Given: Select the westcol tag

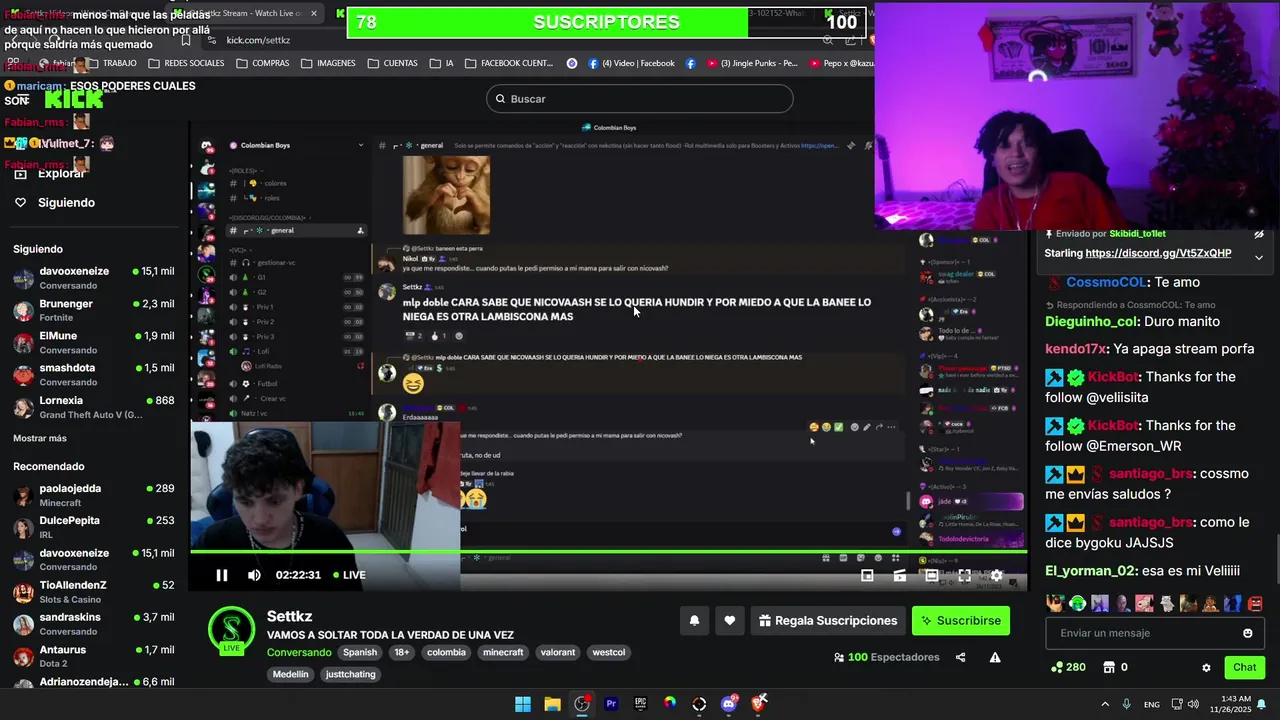Looking at the screenshot, I should tap(609, 652).
